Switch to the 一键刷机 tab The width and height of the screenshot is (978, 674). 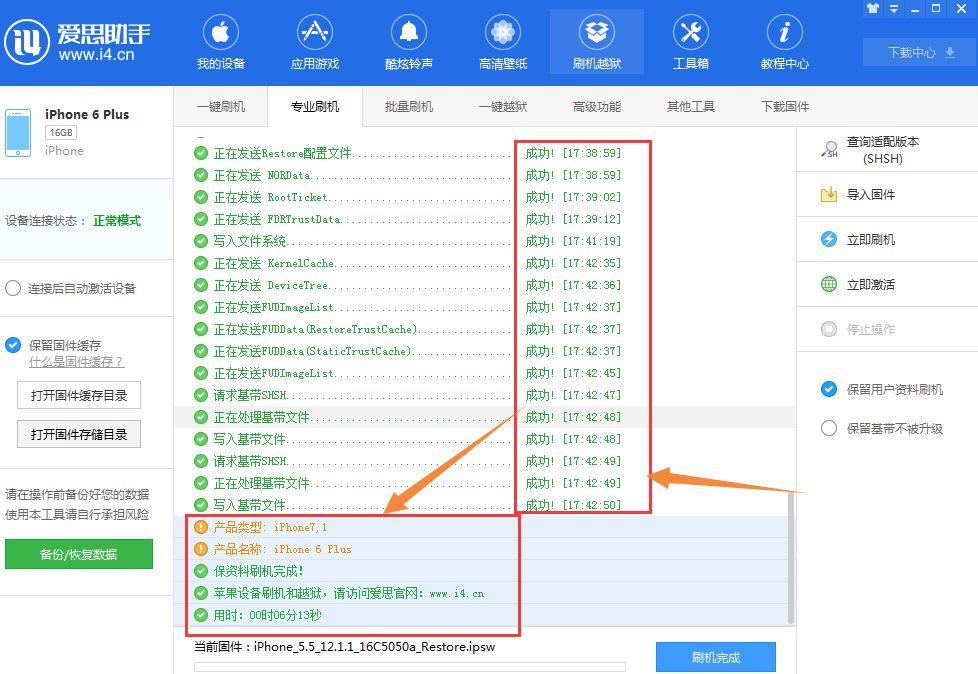(x=221, y=107)
